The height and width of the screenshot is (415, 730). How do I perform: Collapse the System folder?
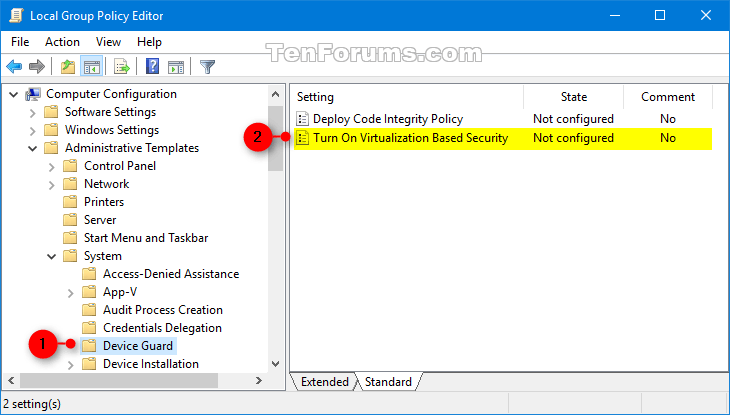tap(52, 257)
